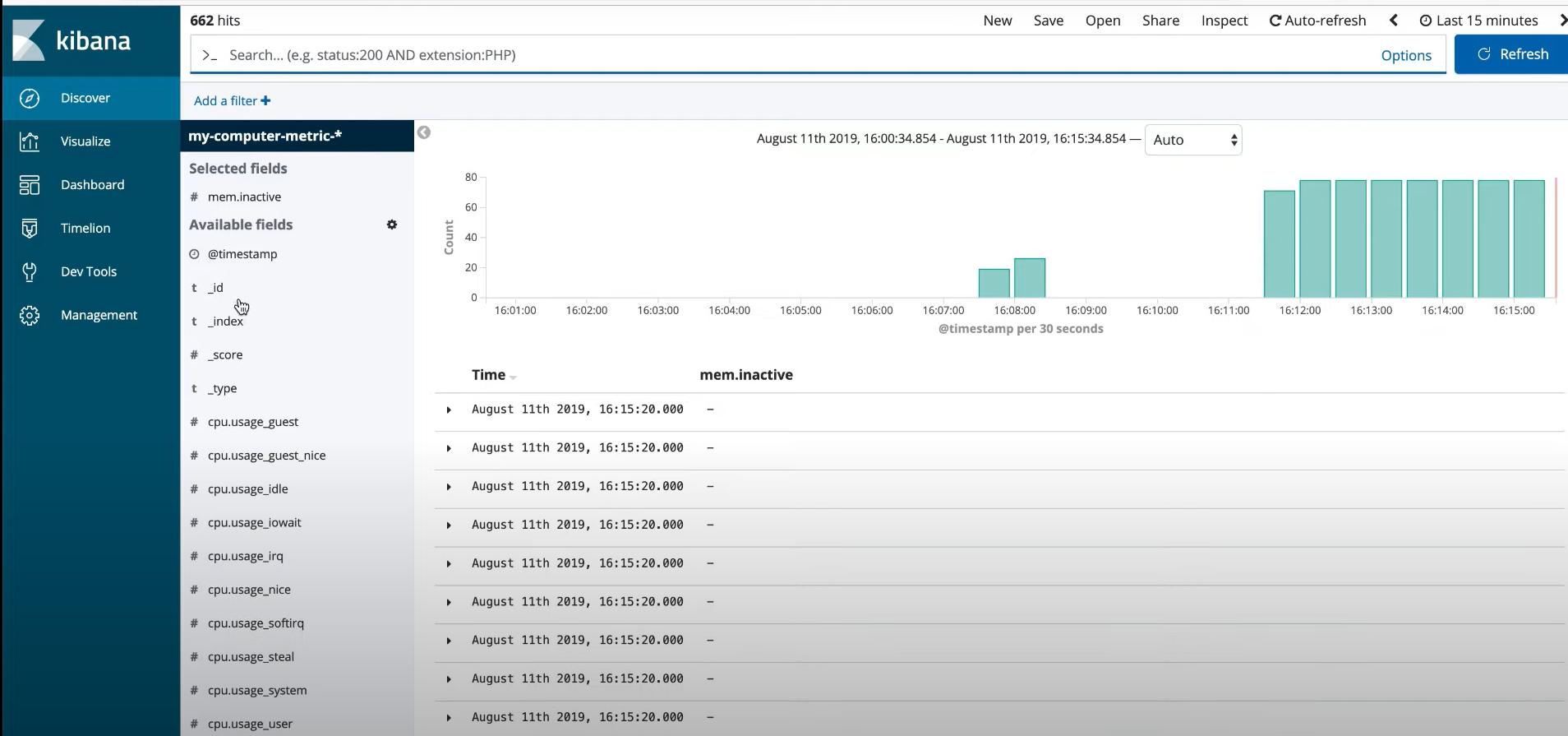
Task: Select the cpu.usage_guest_nice field
Action: pyautogui.click(x=267, y=456)
